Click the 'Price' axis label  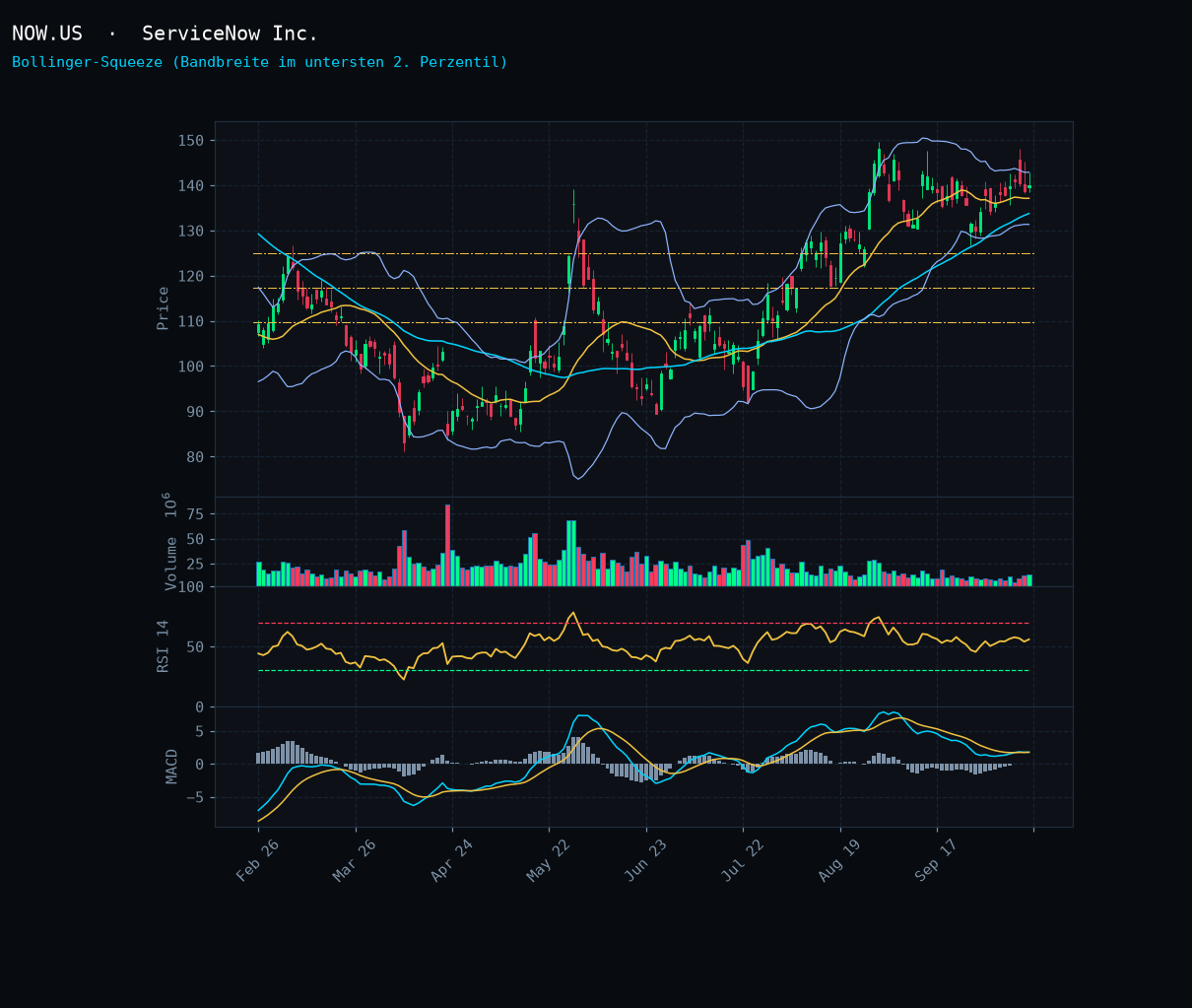(164, 308)
